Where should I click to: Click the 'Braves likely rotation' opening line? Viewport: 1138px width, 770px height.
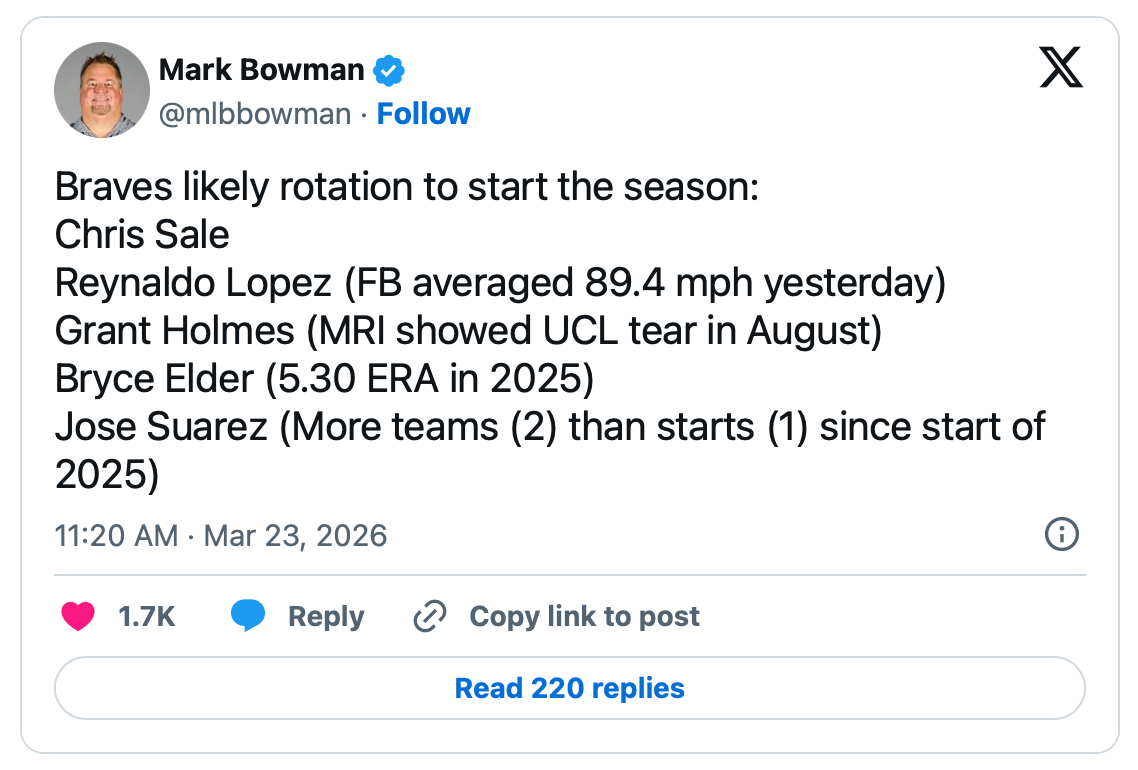pyautogui.click(x=407, y=187)
